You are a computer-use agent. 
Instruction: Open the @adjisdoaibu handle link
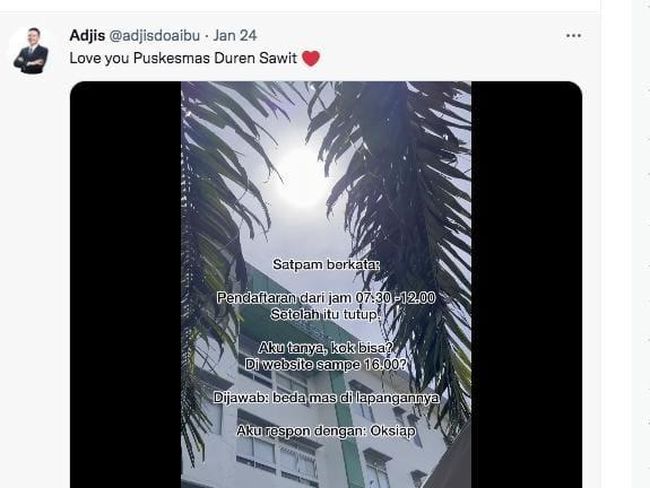click(x=154, y=36)
